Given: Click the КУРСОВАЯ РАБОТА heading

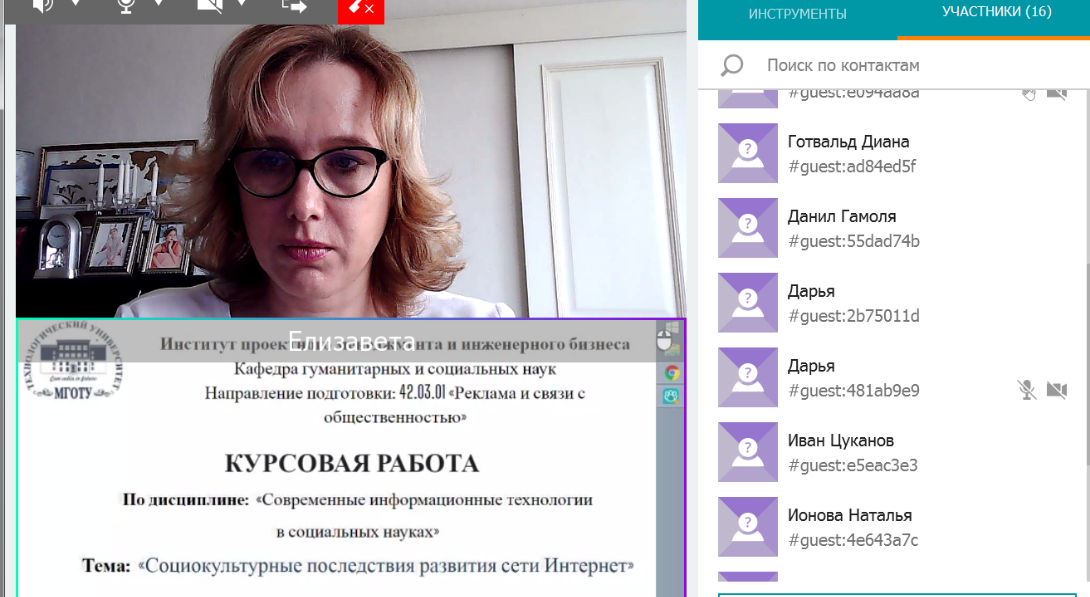Looking at the screenshot, I should click(x=351, y=464).
